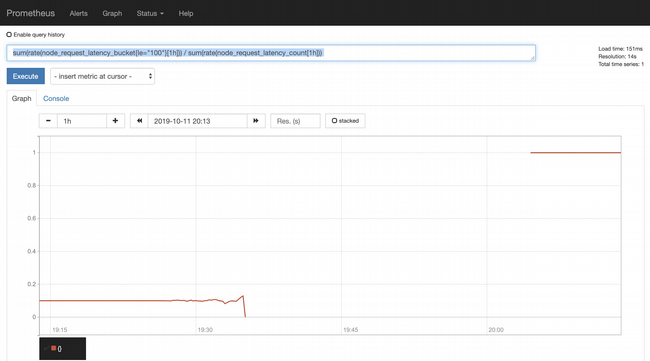Rewind the end time with backward icon
The width and height of the screenshot is (650, 361).
pyautogui.click(x=139, y=121)
